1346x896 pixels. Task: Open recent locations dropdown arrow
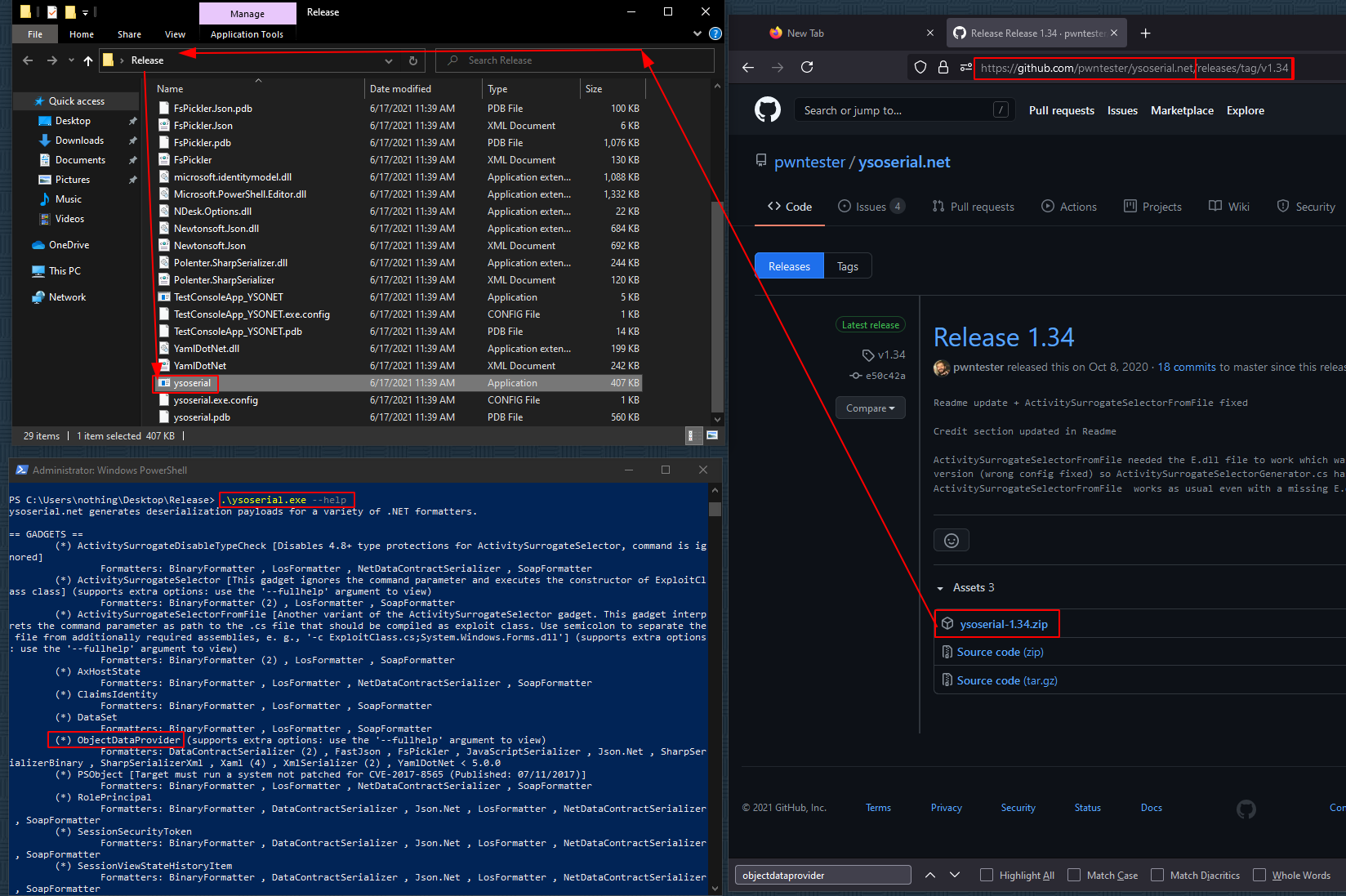tap(71, 60)
